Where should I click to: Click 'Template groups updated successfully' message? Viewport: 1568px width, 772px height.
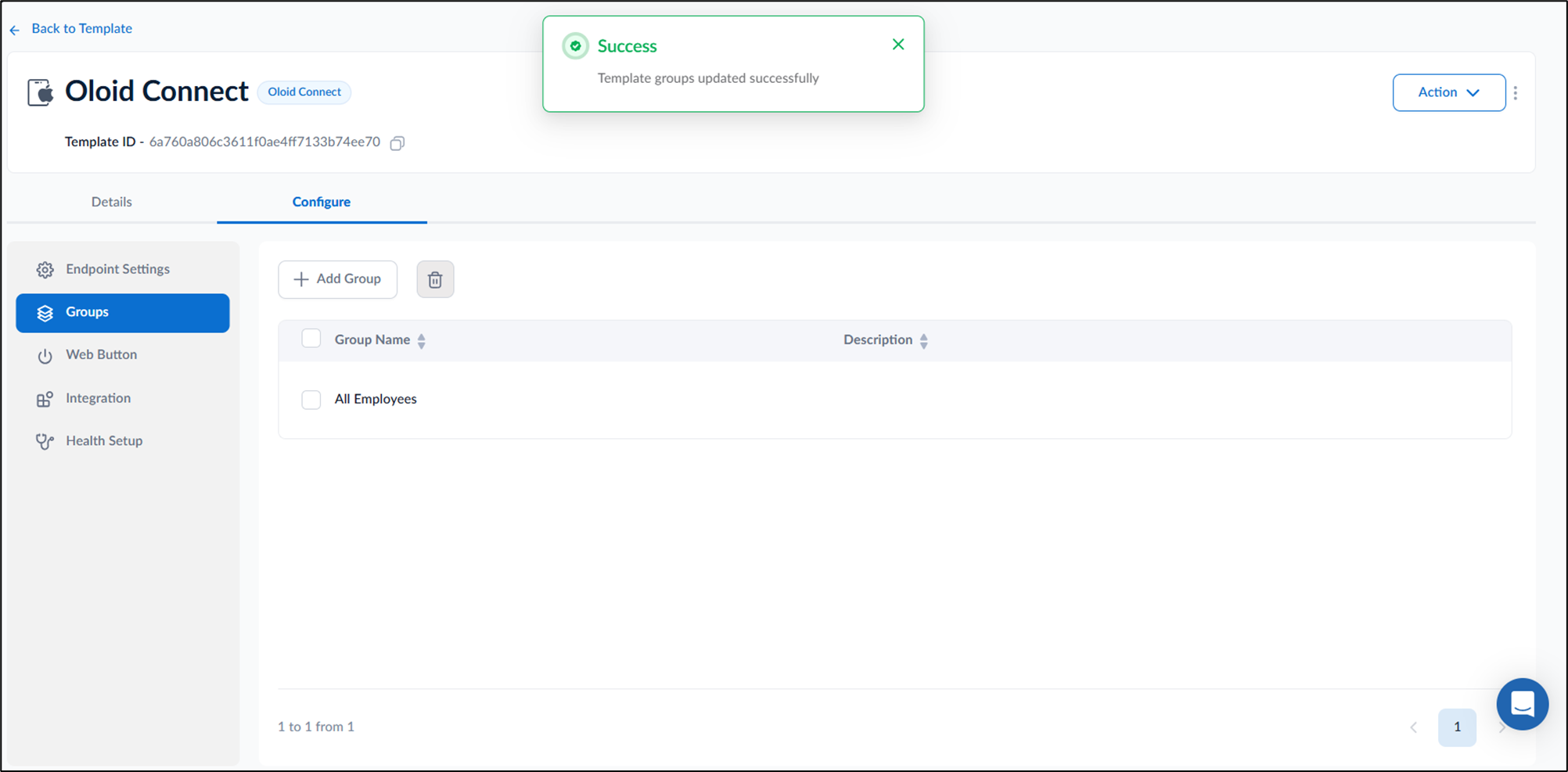(708, 78)
